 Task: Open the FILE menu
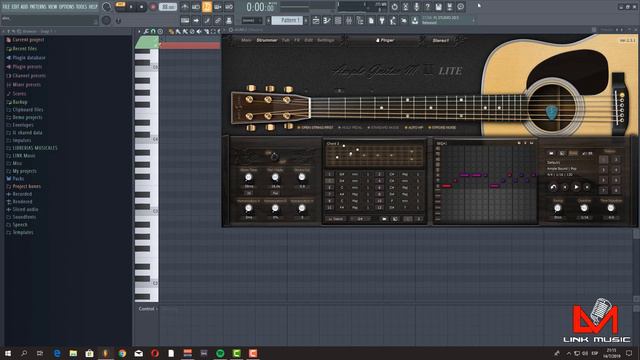[6, 7]
